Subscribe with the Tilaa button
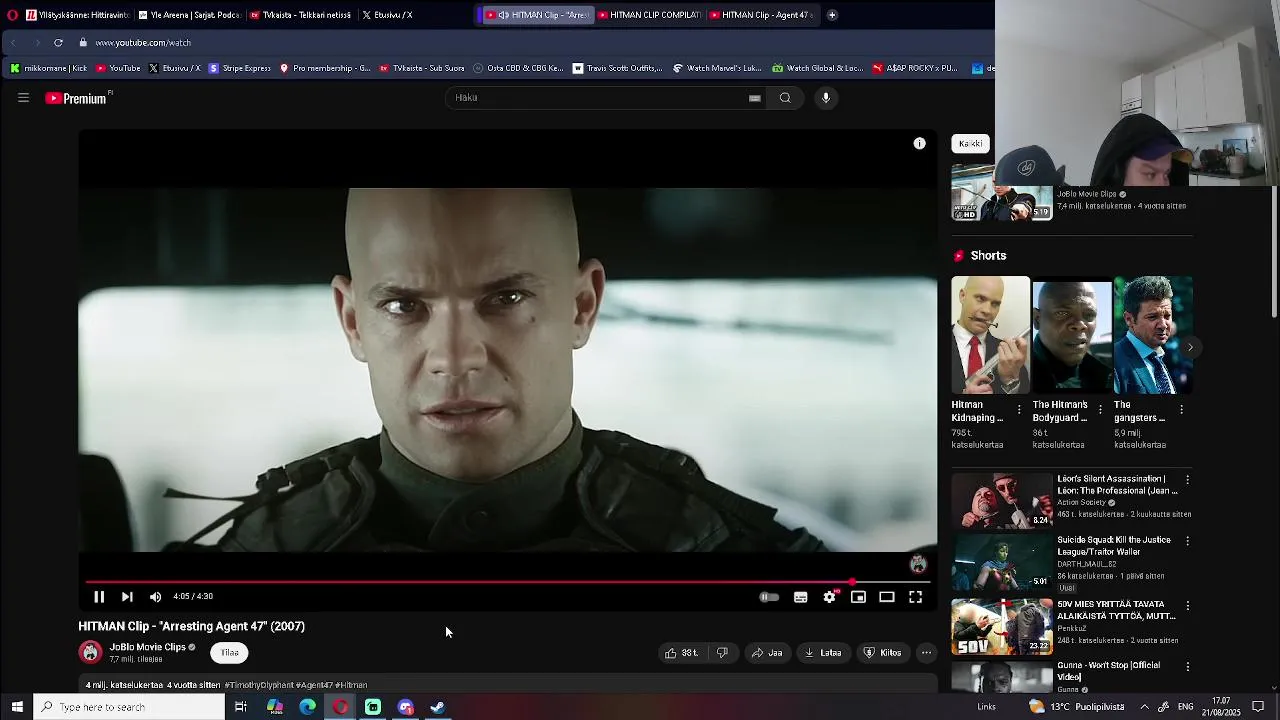This screenshot has height=720, width=1280. coord(229,653)
